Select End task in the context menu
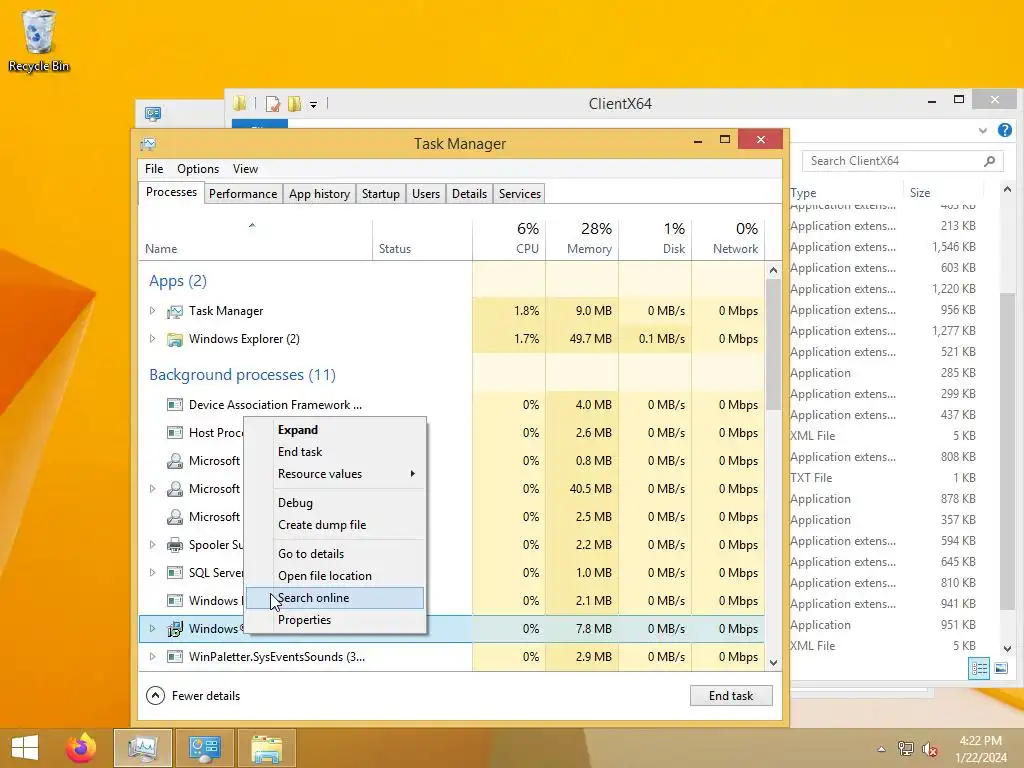Image resolution: width=1024 pixels, height=768 pixels. click(x=335, y=452)
